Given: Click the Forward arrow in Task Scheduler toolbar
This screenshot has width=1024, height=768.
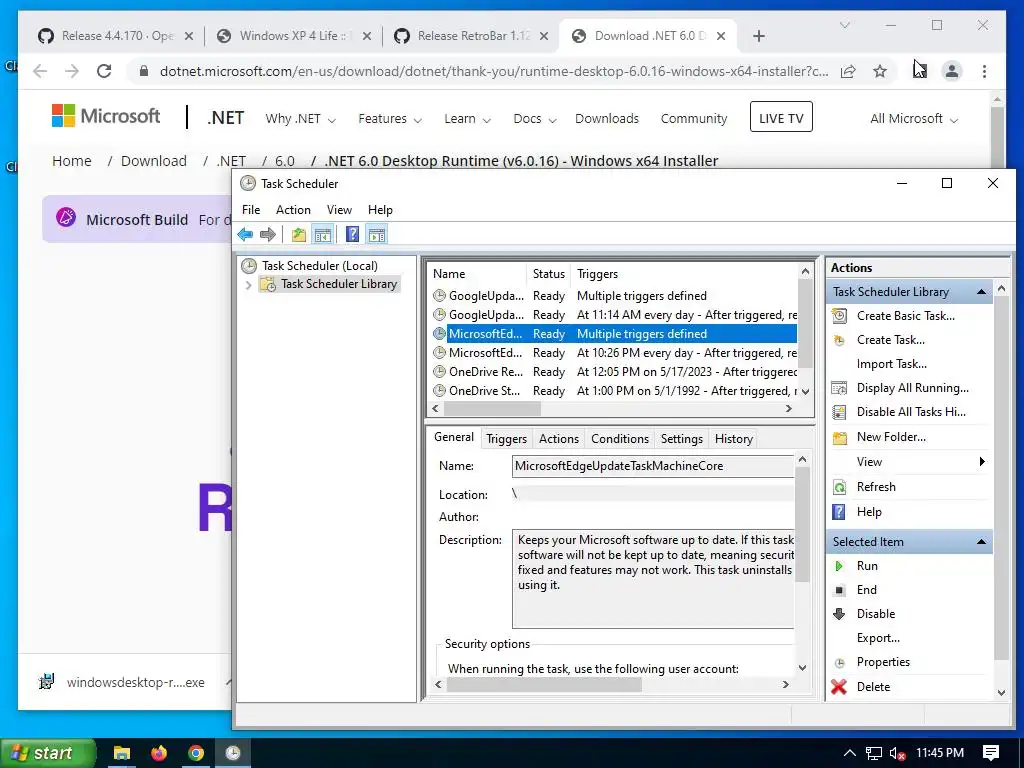Looking at the screenshot, I should (268, 234).
